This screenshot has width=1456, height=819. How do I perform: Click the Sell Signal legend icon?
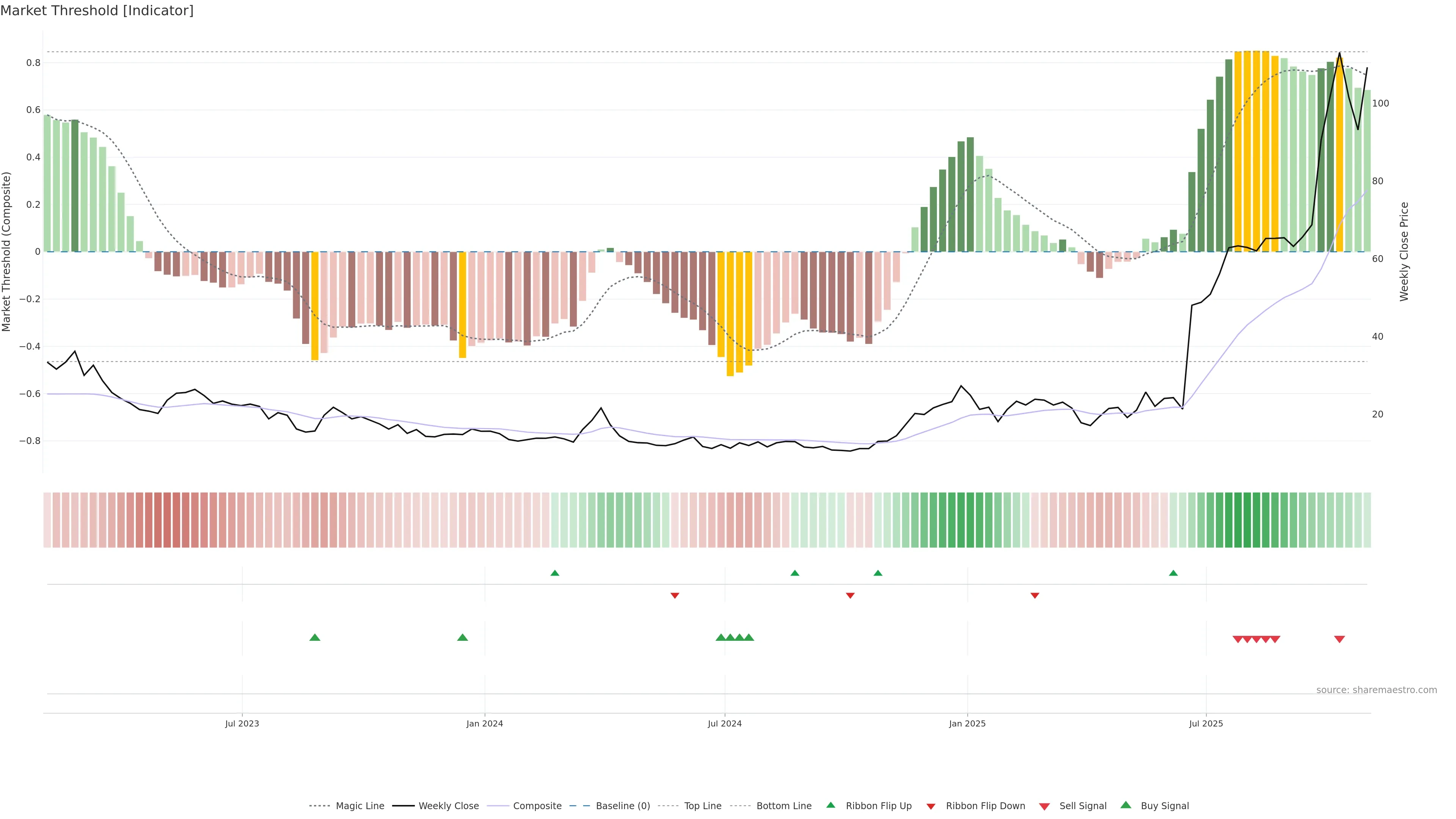point(1044,806)
